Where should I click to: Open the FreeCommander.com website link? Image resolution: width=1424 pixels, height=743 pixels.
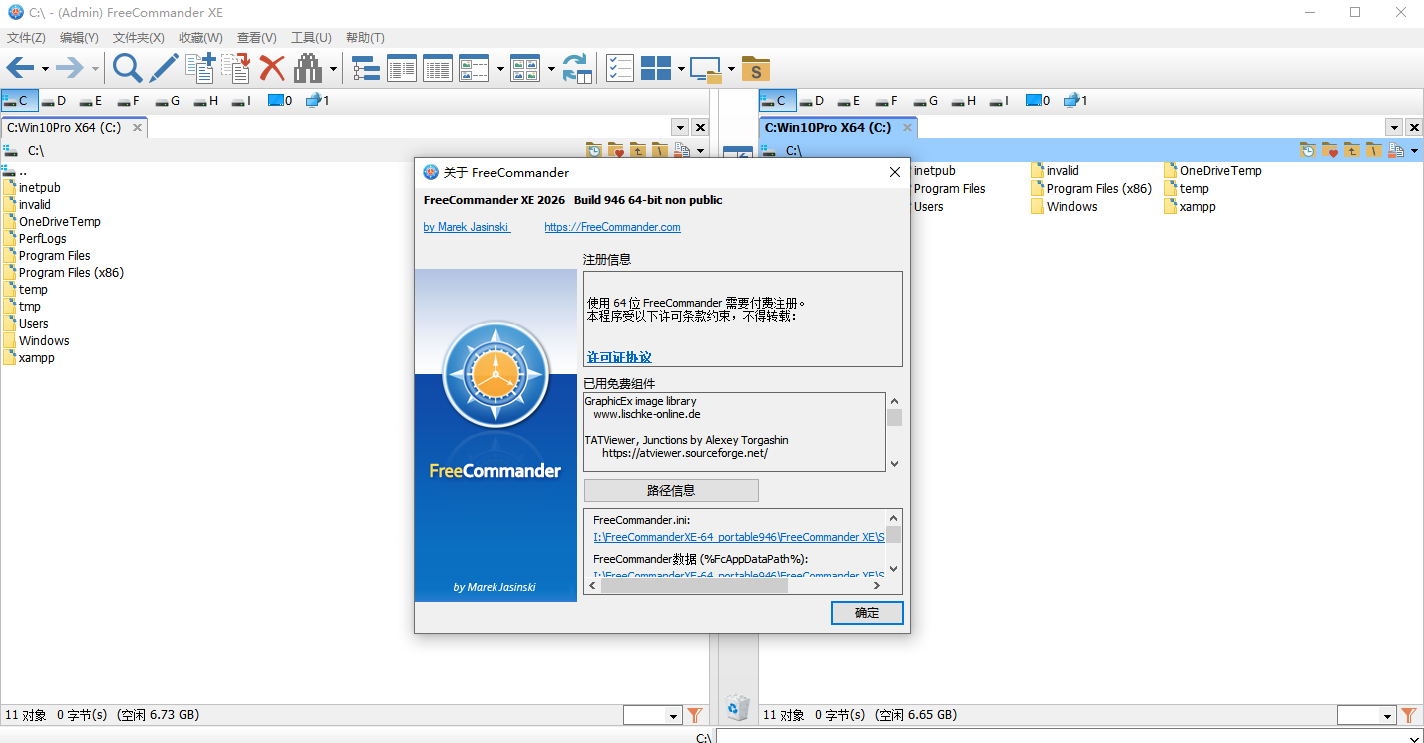[612, 227]
